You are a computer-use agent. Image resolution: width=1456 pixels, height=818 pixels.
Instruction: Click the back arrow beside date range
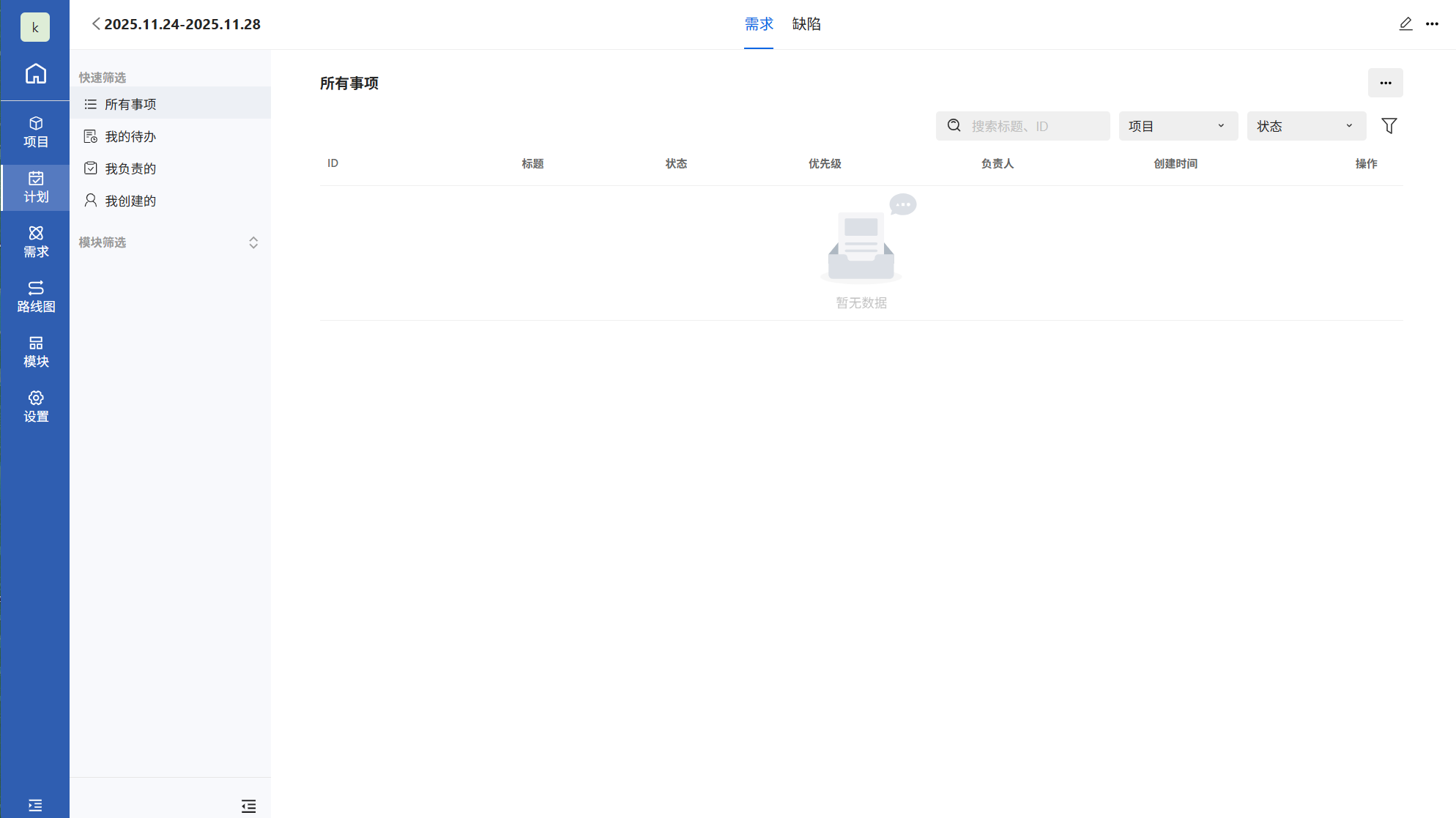96,24
